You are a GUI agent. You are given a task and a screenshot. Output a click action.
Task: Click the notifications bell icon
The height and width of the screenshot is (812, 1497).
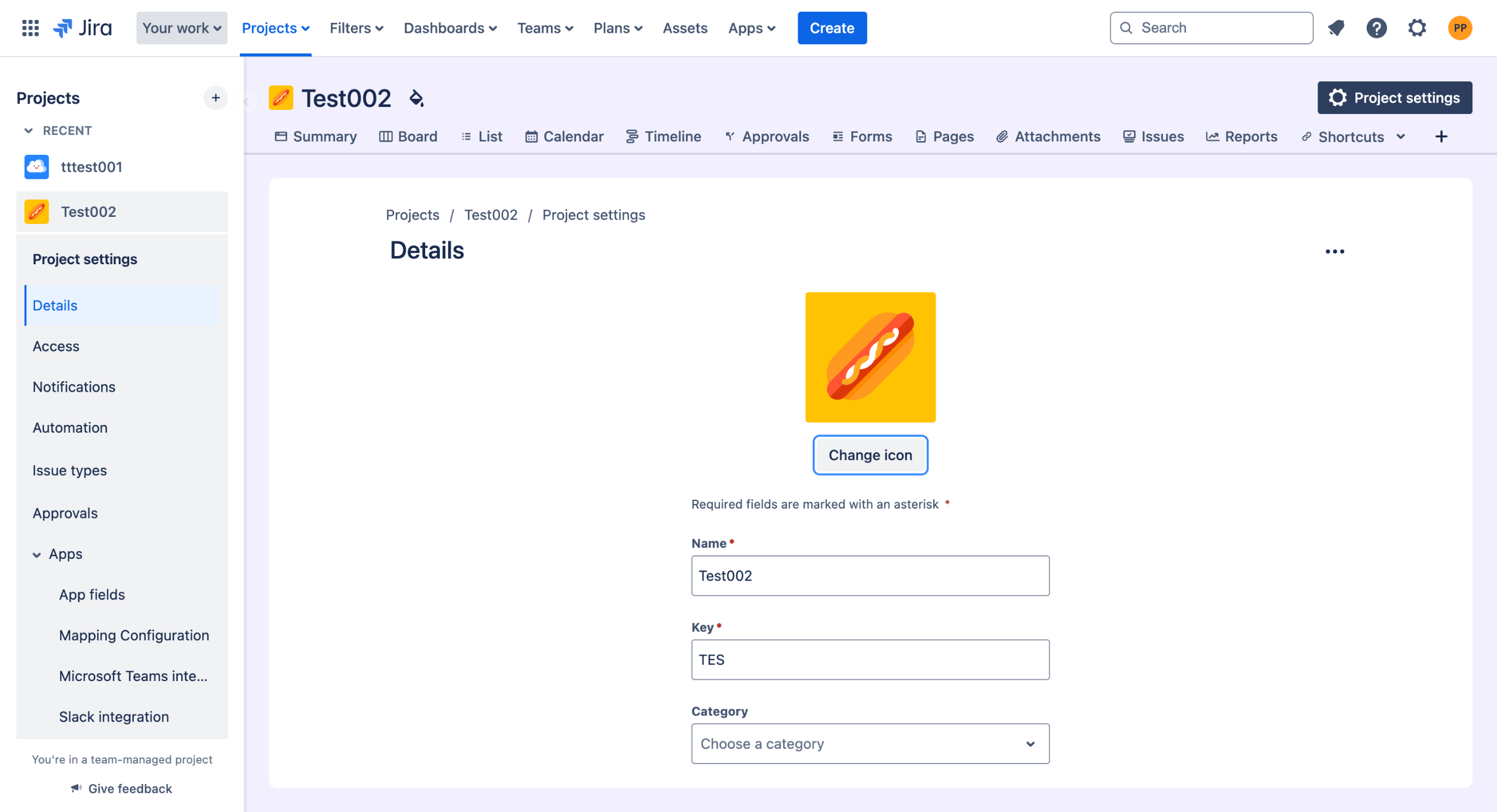(1336, 27)
